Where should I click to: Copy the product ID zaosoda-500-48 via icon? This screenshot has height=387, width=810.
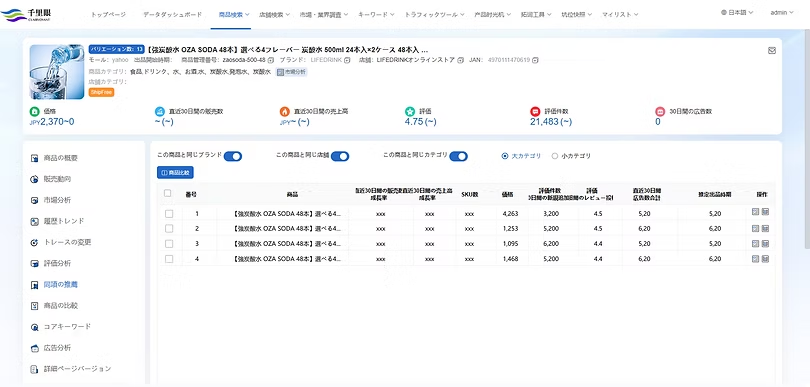pyautogui.click(x=271, y=60)
